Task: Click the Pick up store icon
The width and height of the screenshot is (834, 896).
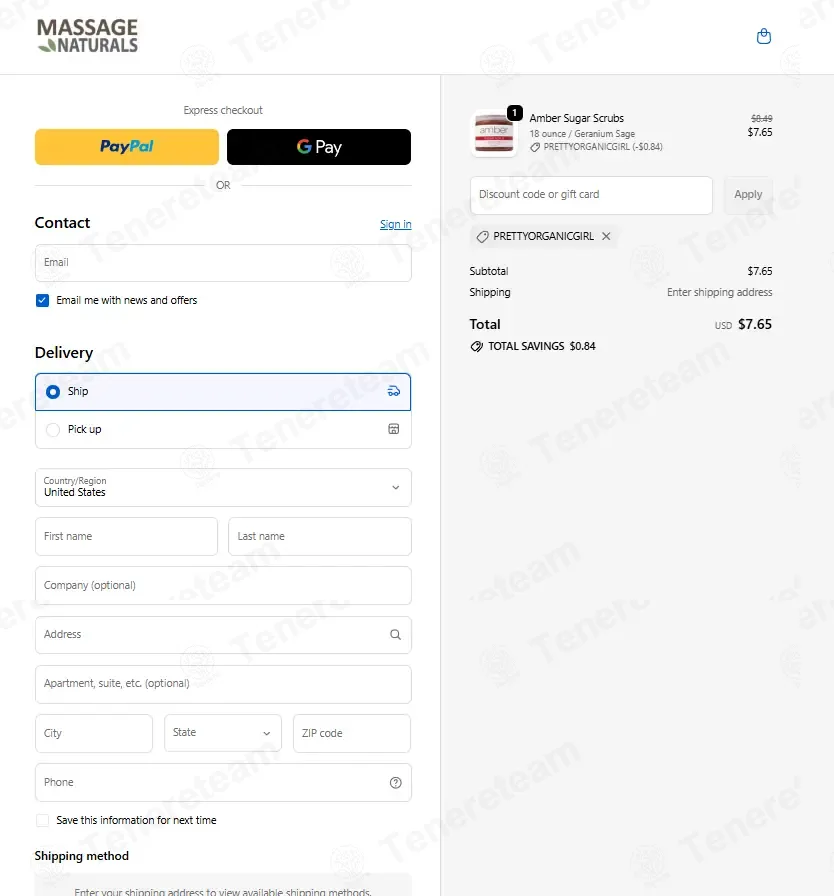Action: coord(394,429)
